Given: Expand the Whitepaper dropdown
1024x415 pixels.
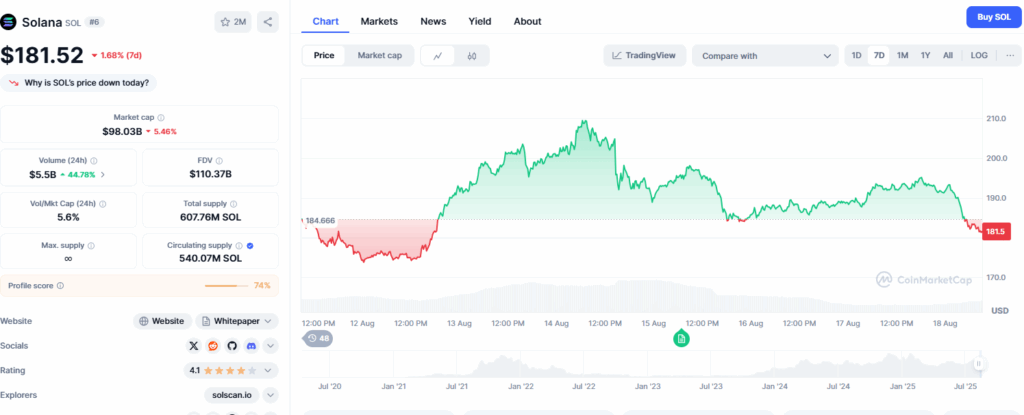Looking at the screenshot, I should [x=237, y=321].
